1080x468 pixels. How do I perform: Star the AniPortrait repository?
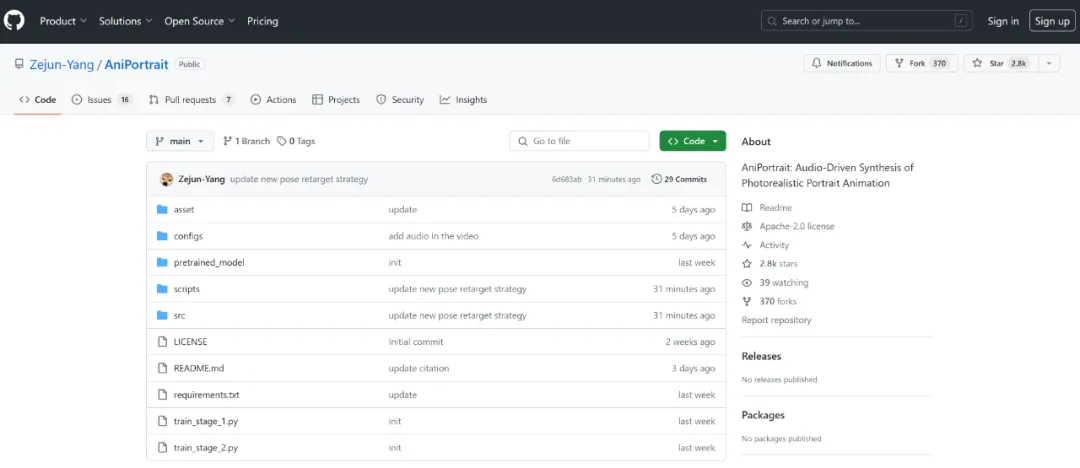(x=1000, y=63)
